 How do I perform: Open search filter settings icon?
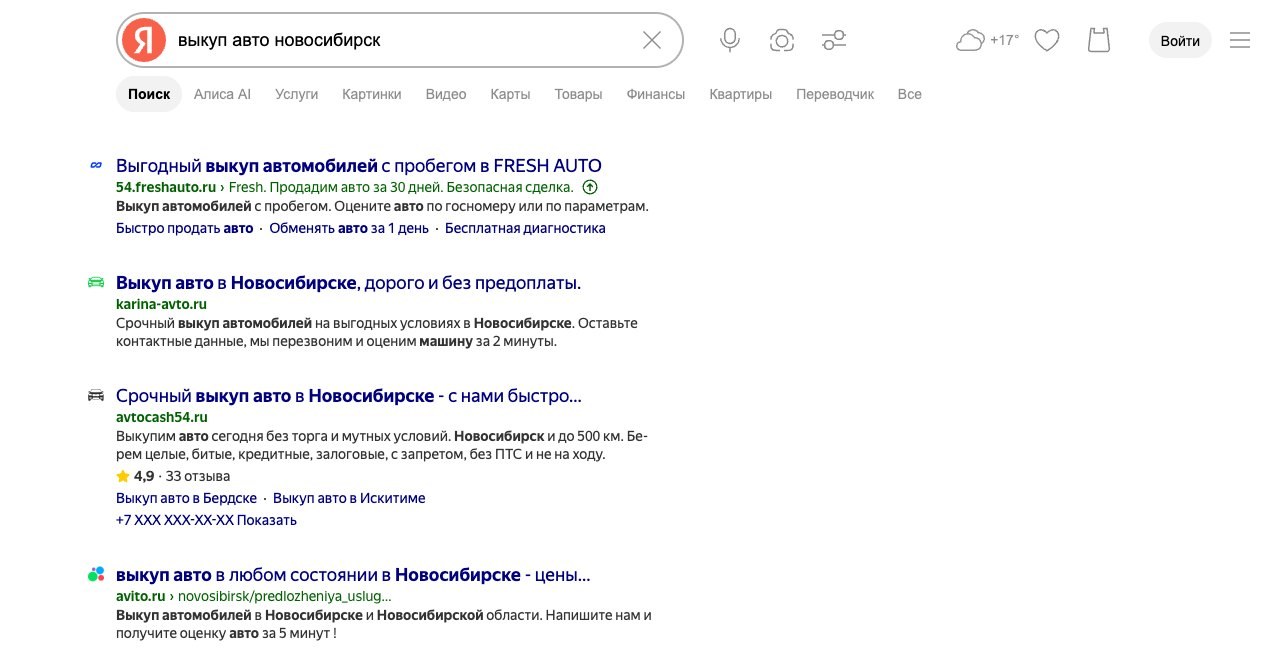pyautogui.click(x=834, y=40)
